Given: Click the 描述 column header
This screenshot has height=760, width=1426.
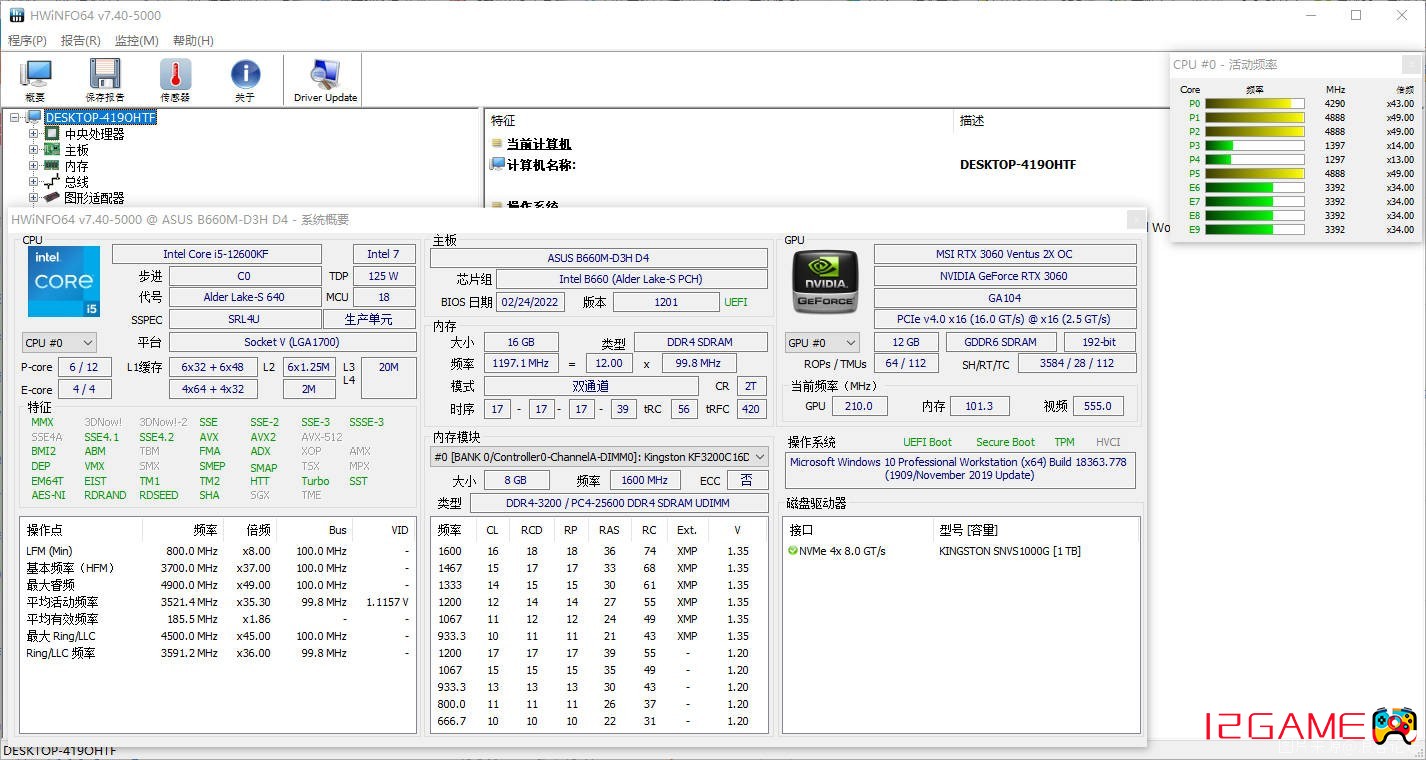Looking at the screenshot, I should point(972,120).
